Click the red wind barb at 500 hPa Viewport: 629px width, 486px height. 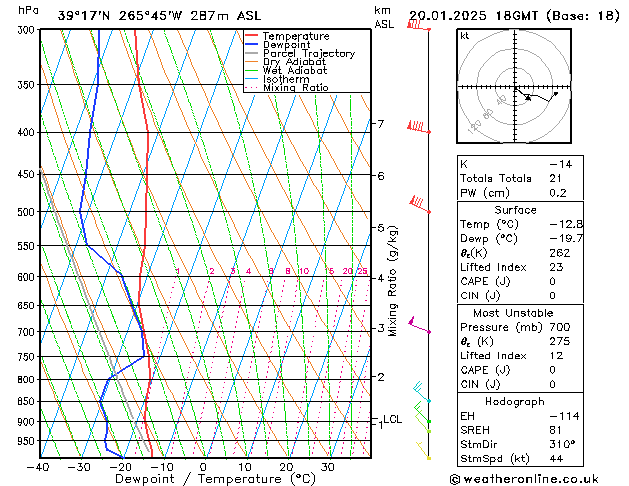419,205
